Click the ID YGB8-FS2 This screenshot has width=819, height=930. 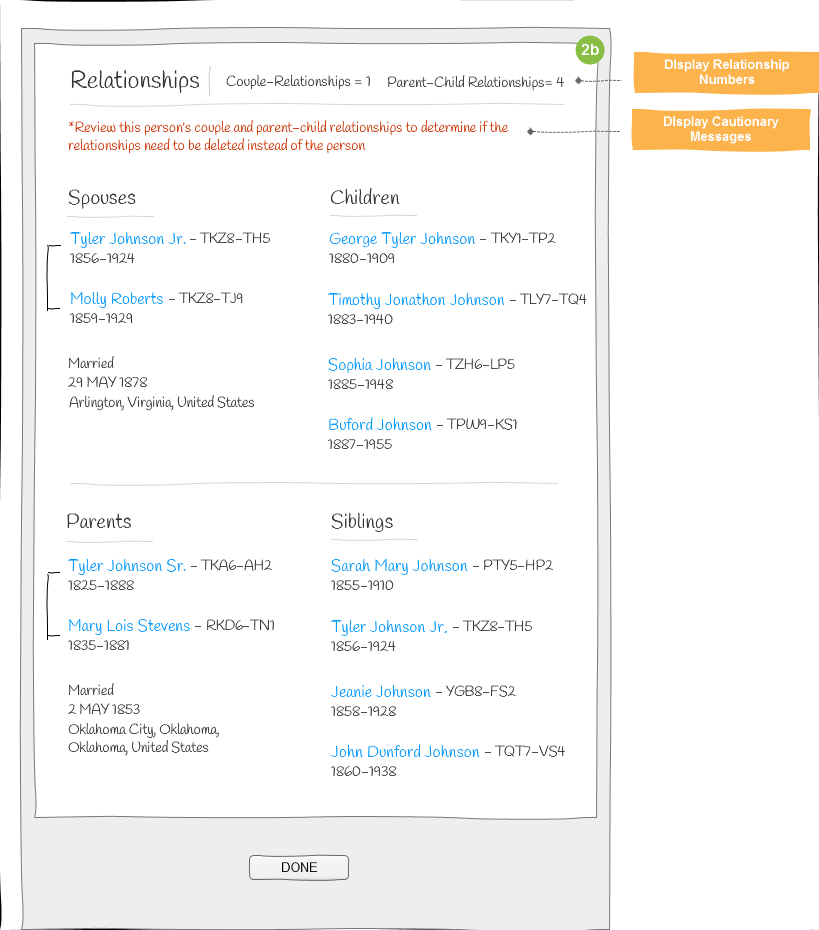point(480,691)
